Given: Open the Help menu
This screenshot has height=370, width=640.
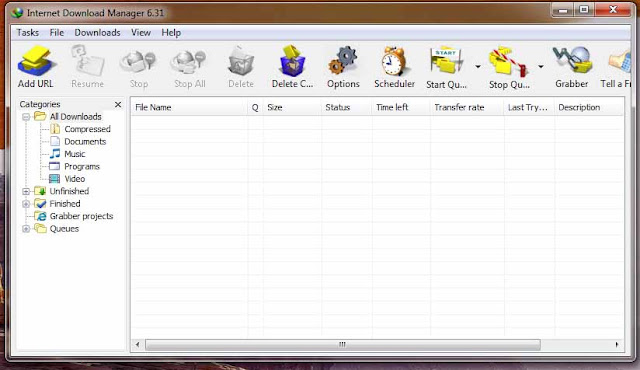Looking at the screenshot, I should tap(171, 32).
